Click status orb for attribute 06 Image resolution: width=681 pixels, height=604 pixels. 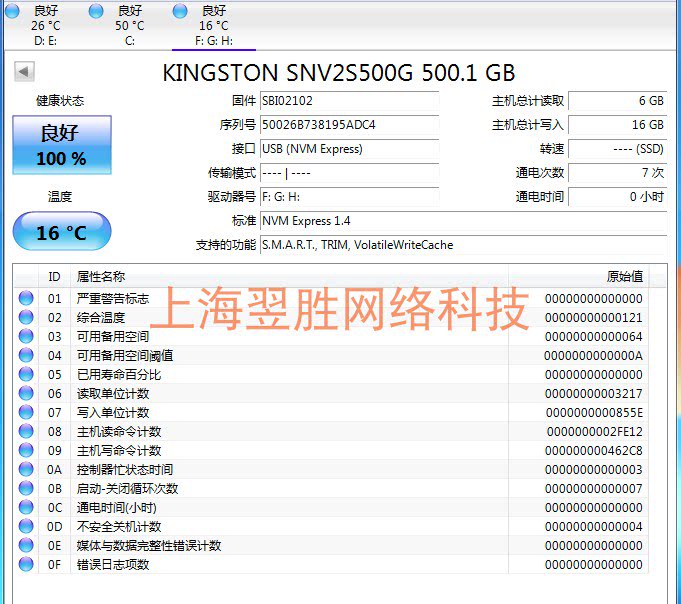click(x=26, y=393)
